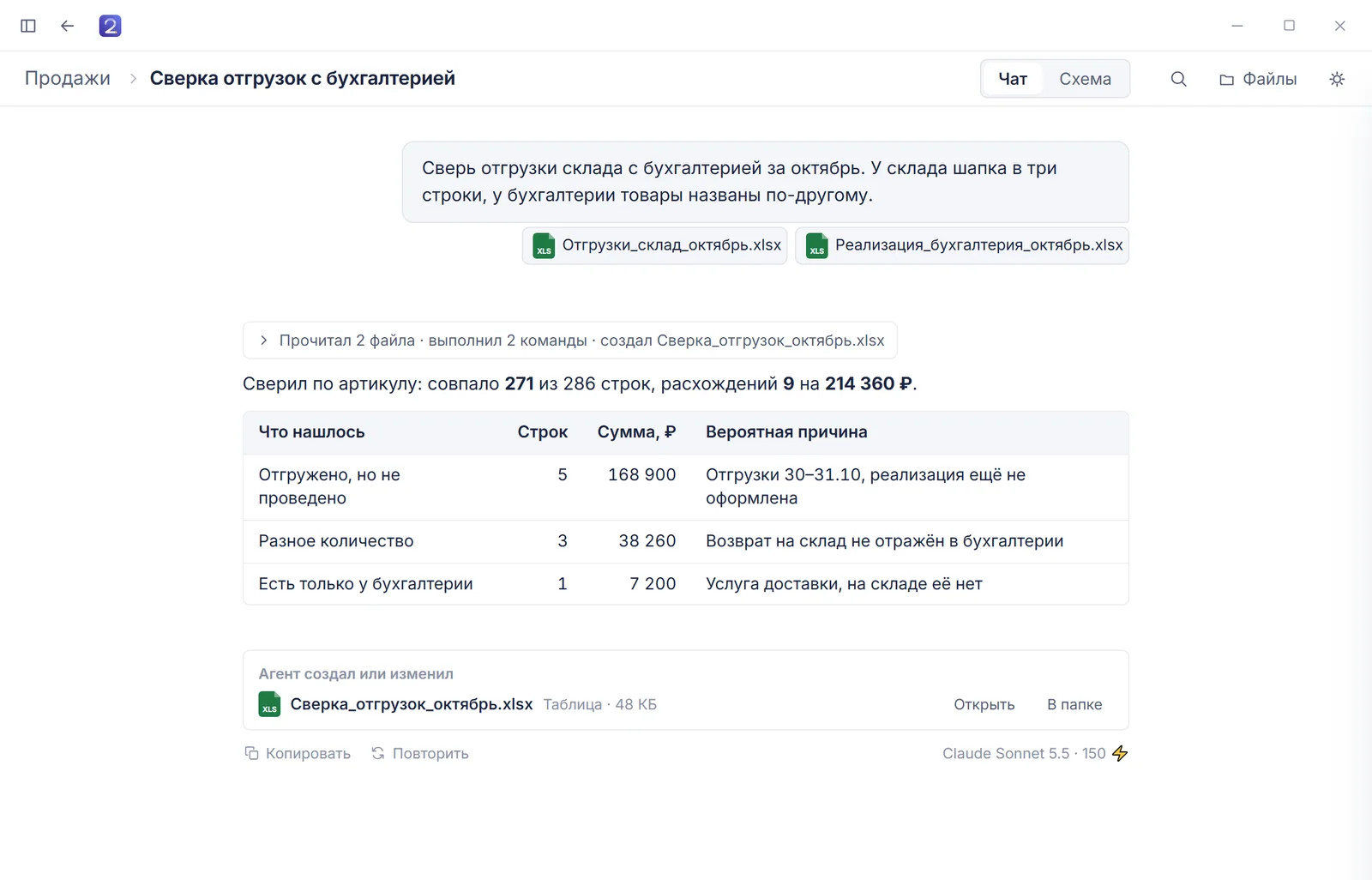Screen dimensions: 1372x880
Task: Toggle the sidebar panel icon
Action: click(x=28, y=26)
